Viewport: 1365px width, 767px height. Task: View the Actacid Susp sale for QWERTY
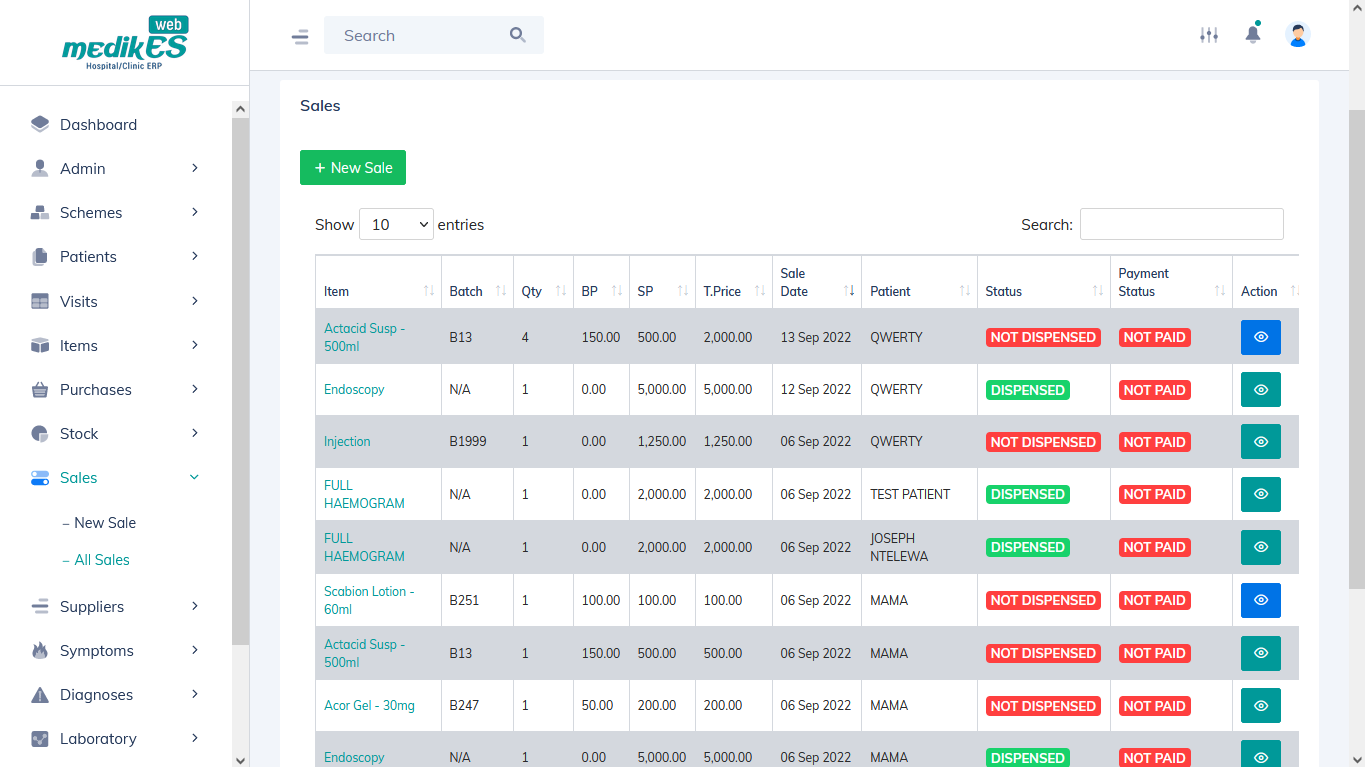point(1261,337)
